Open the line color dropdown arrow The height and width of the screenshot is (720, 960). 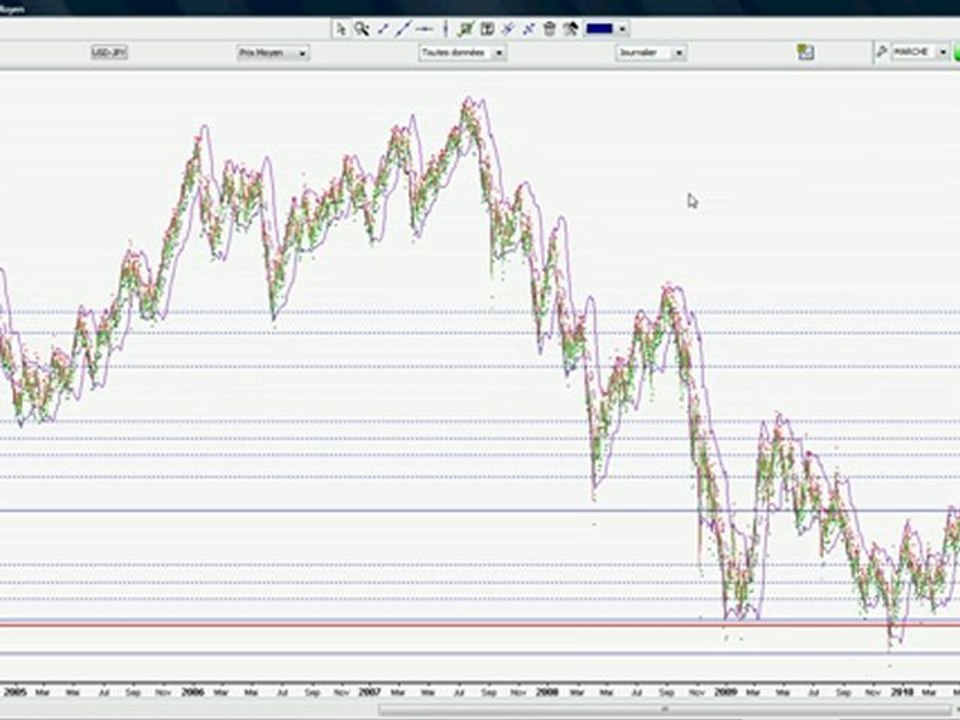click(622, 29)
